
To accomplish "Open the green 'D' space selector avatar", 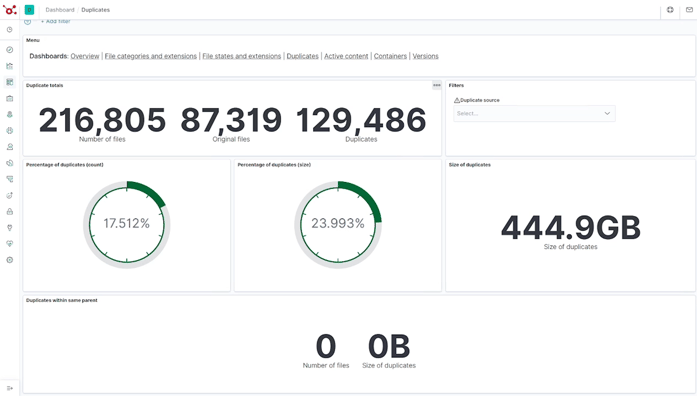I will pyautogui.click(x=29, y=10).
